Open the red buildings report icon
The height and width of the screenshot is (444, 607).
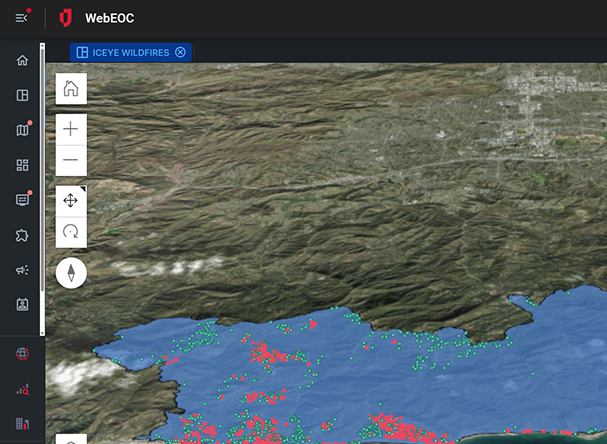[22, 424]
